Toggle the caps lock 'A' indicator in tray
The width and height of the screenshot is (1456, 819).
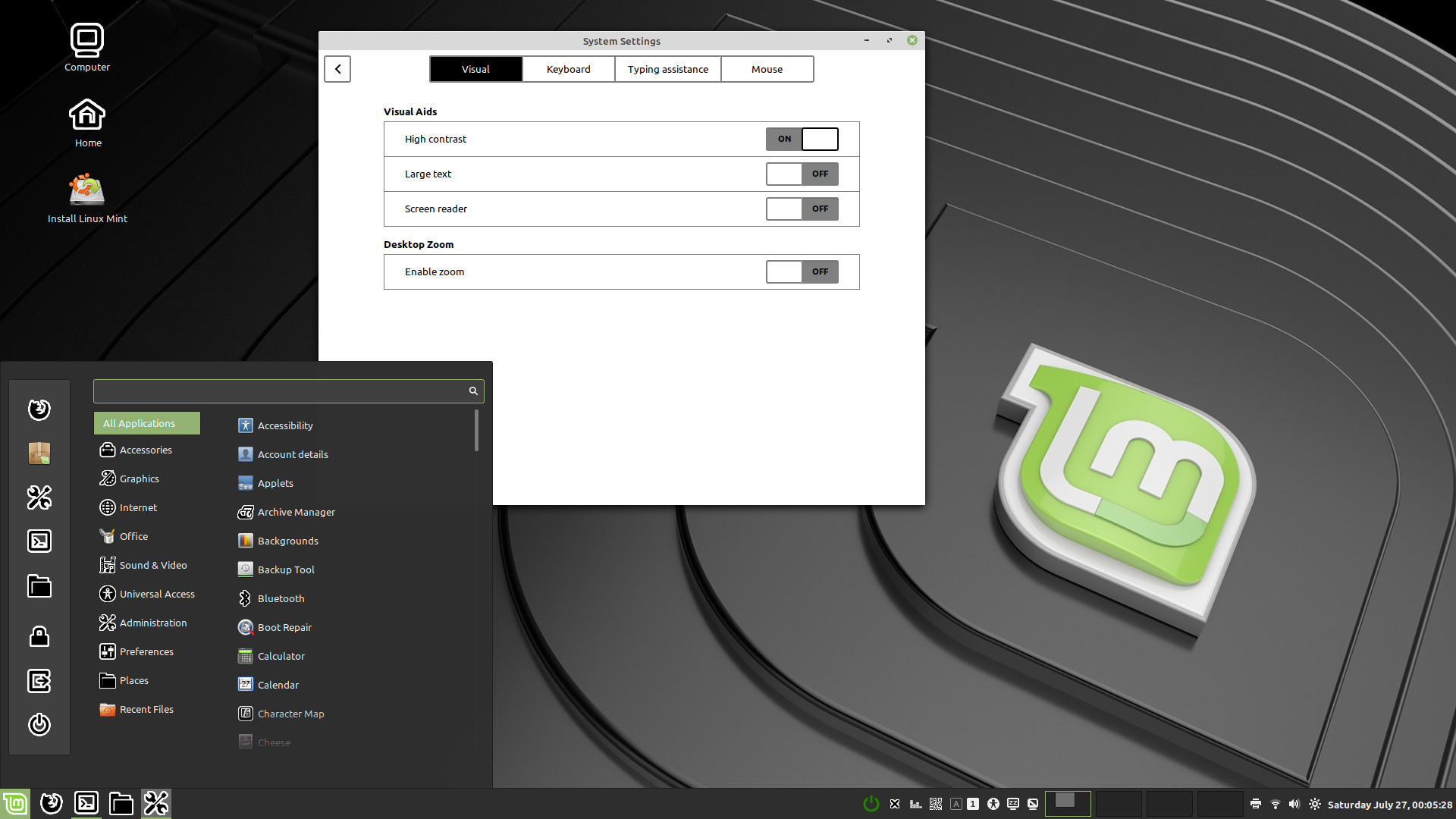(x=956, y=804)
